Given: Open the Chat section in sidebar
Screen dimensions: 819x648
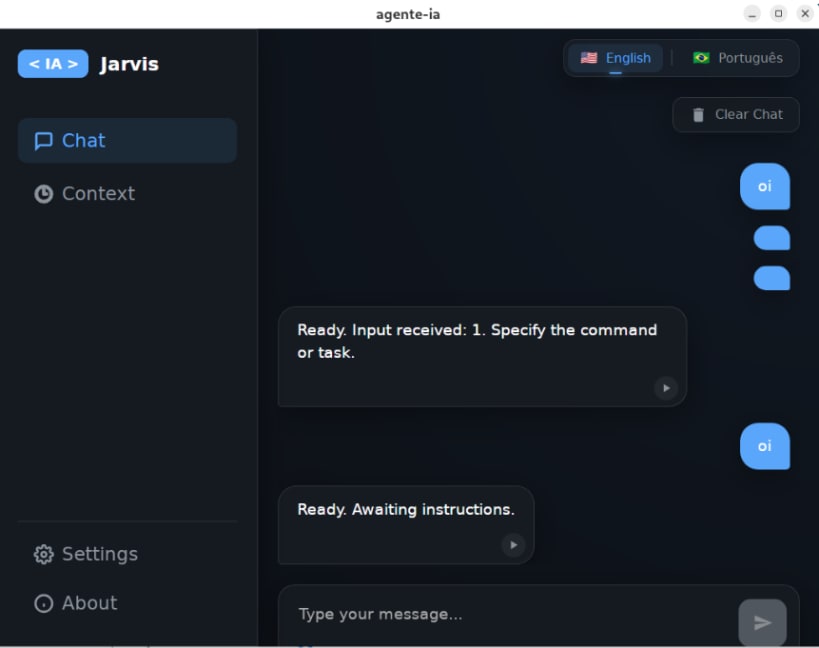Looking at the screenshot, I should 127,140.
